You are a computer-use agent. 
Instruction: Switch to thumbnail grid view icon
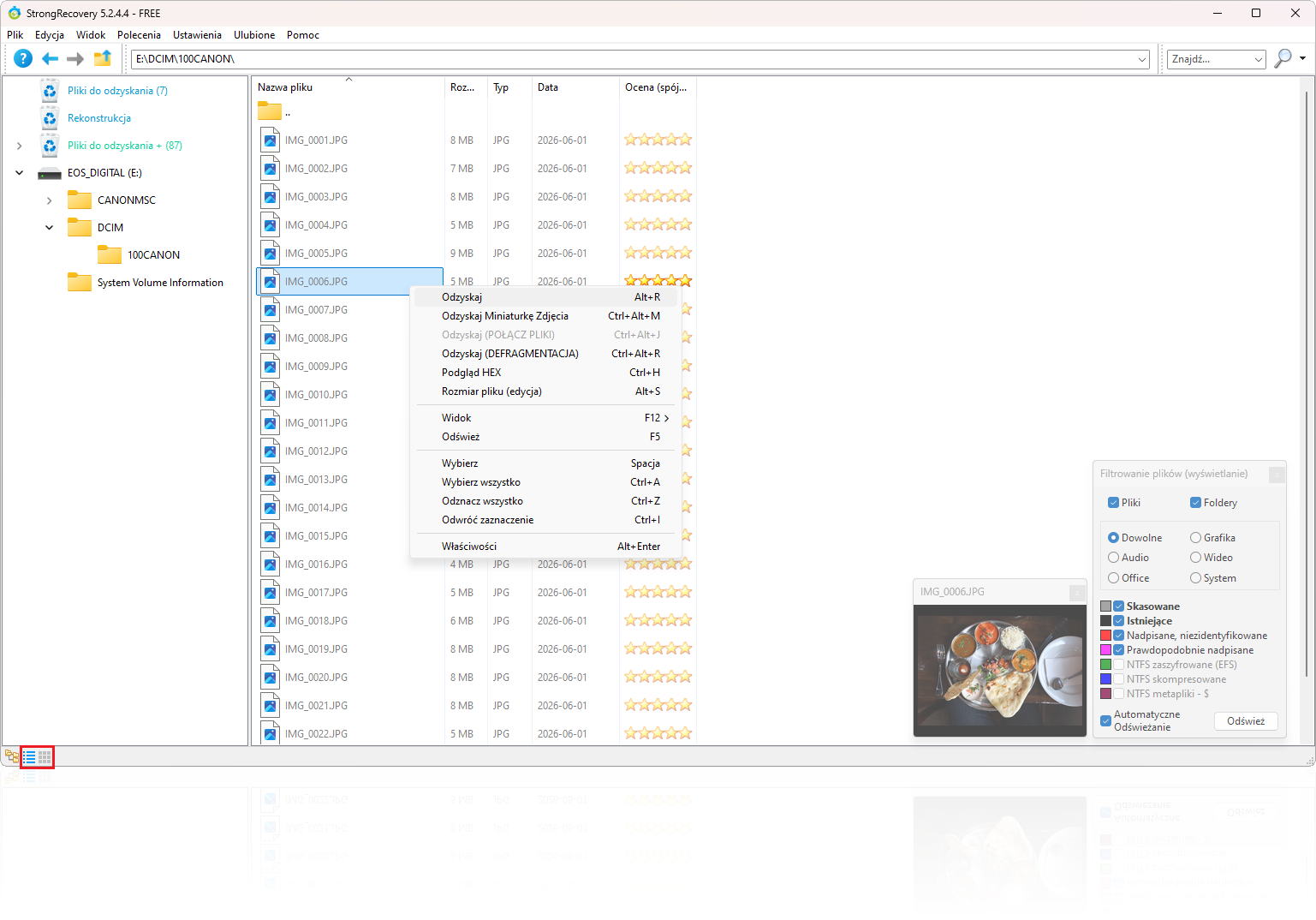pos(45,757)
